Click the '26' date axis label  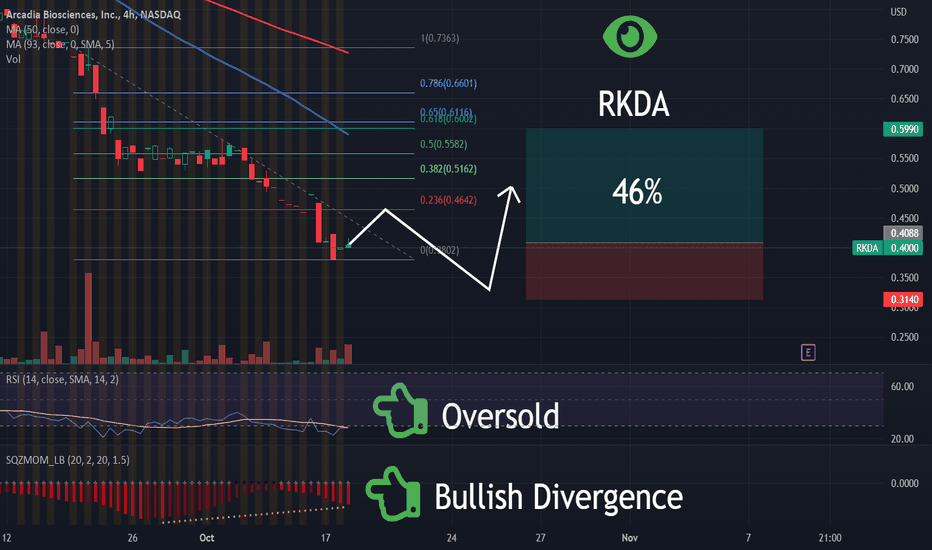pyautogui.click(x=132, y=538)
